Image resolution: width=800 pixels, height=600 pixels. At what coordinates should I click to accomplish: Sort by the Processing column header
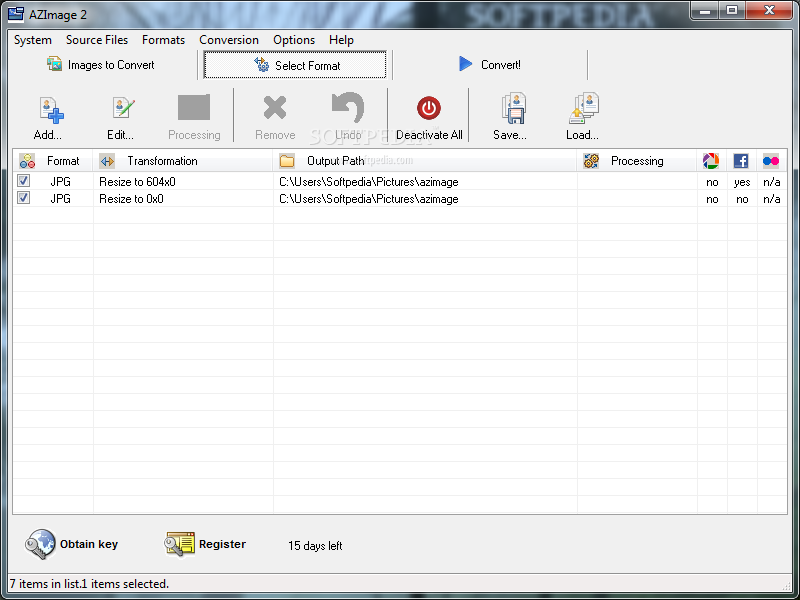(x=637, y=161)
